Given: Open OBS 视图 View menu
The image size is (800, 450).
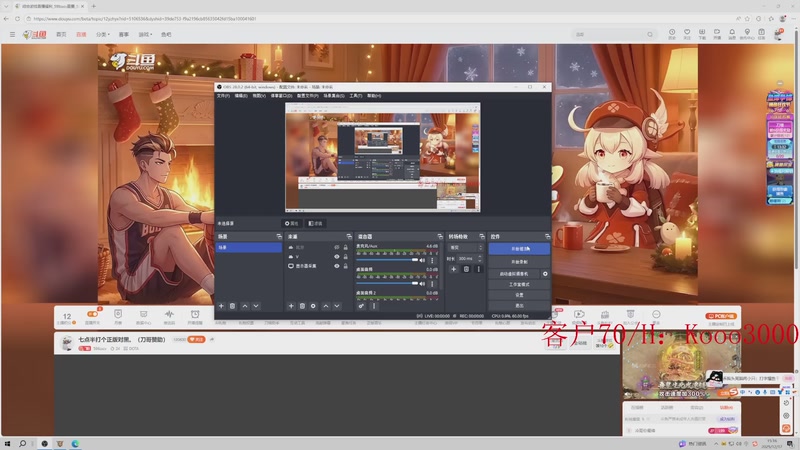Looking at the screenshot, I should pos(259,96).
